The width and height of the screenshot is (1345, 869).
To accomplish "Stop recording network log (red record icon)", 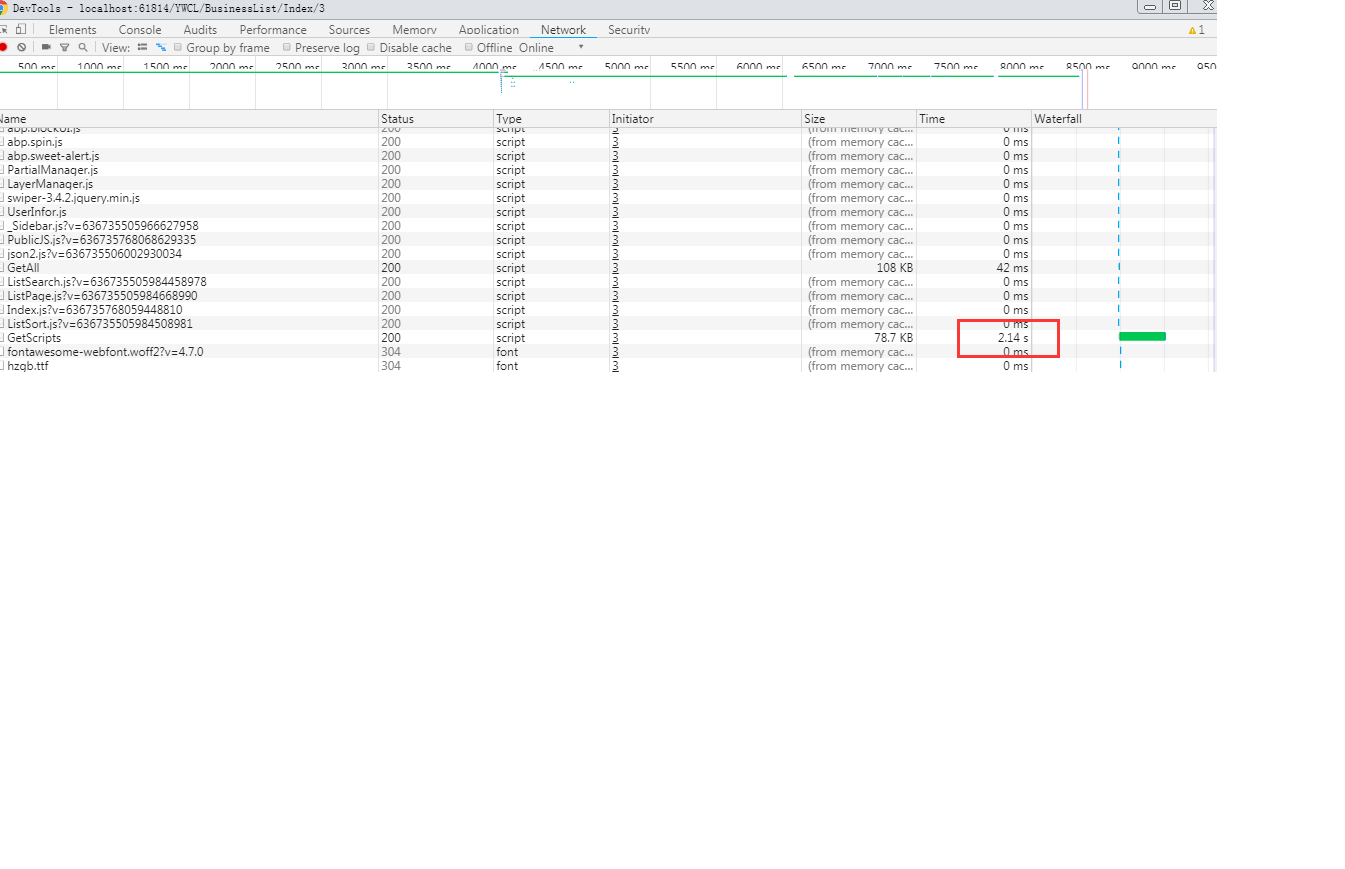I will (4, 47).
